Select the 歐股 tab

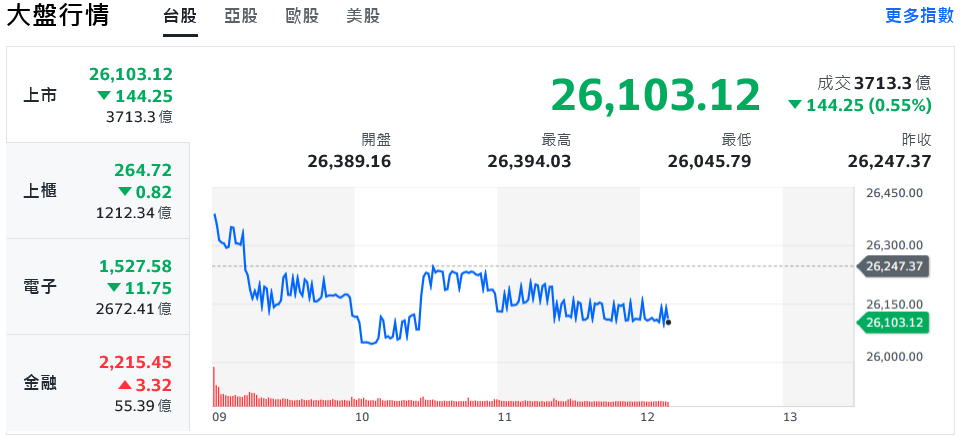pos(302,16)
